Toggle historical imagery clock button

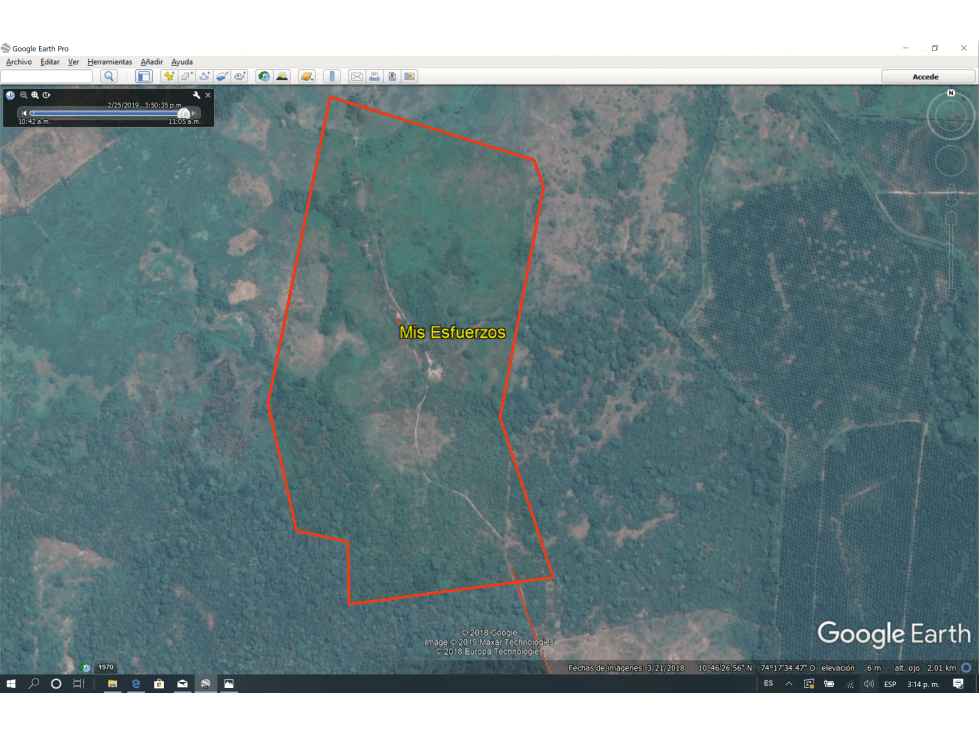tap(264, 76)
